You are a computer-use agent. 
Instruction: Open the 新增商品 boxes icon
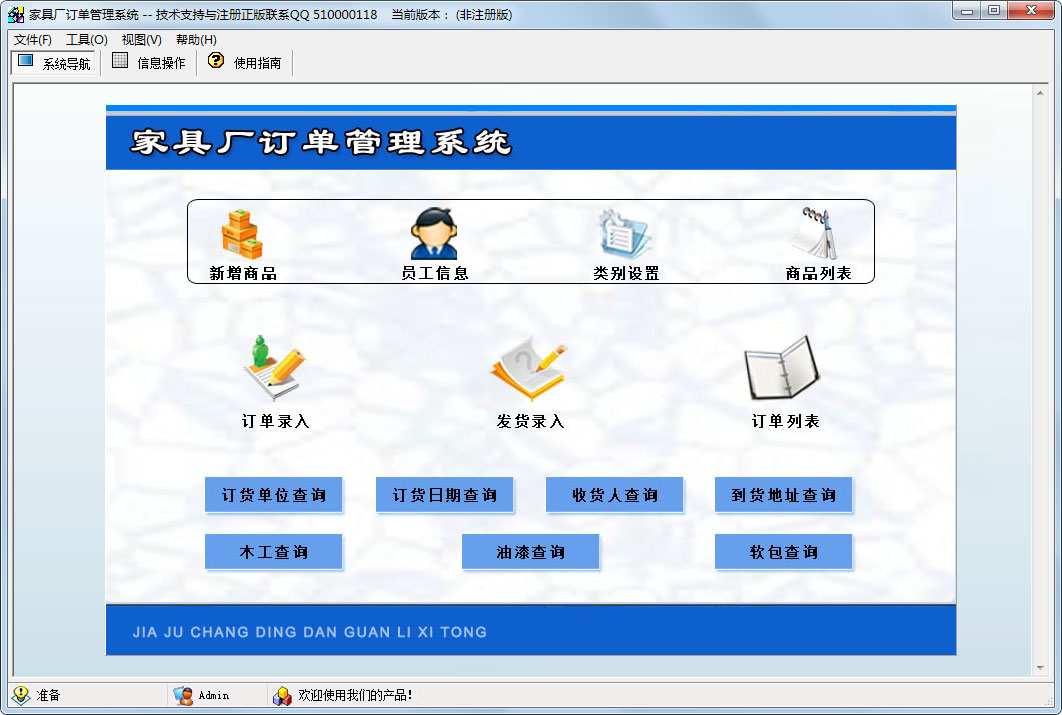pos(242,234)
